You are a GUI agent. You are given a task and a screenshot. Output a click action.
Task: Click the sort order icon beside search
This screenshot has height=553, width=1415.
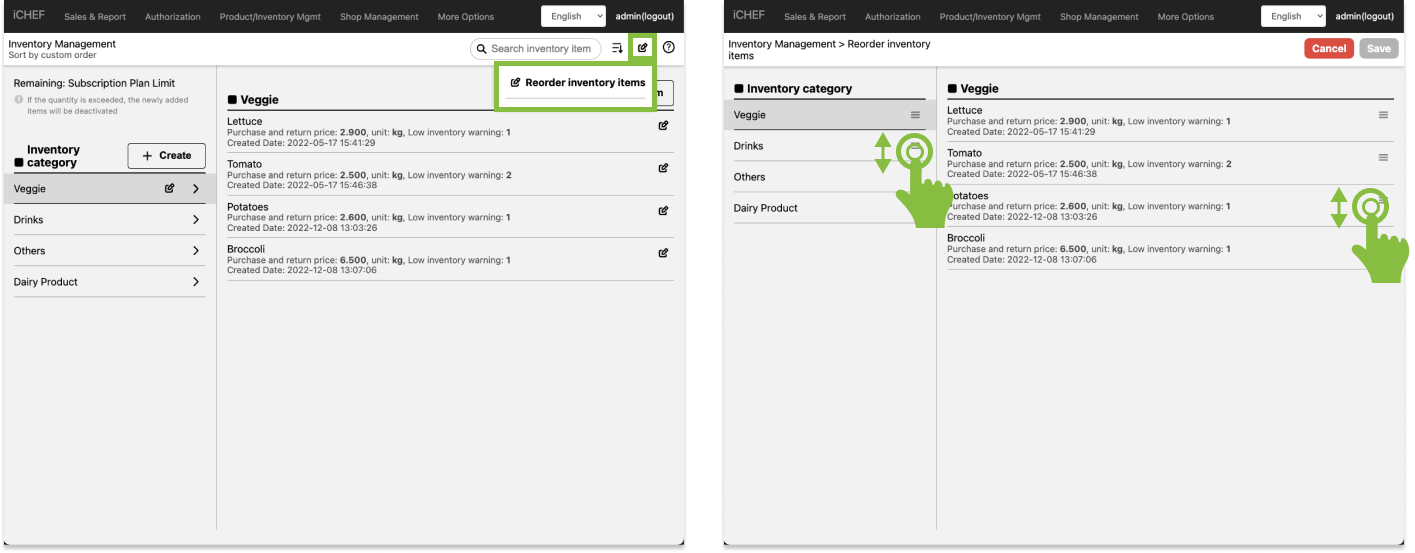pos(617,48)
